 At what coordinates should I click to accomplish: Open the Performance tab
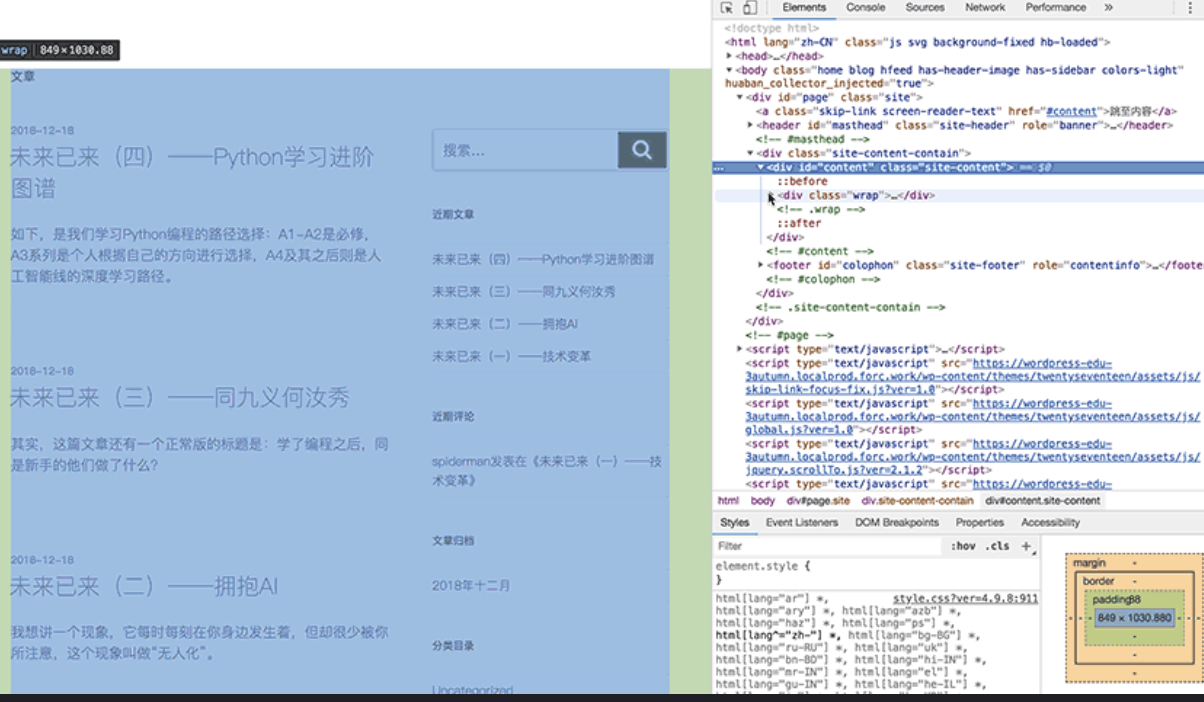[1055, 7]
